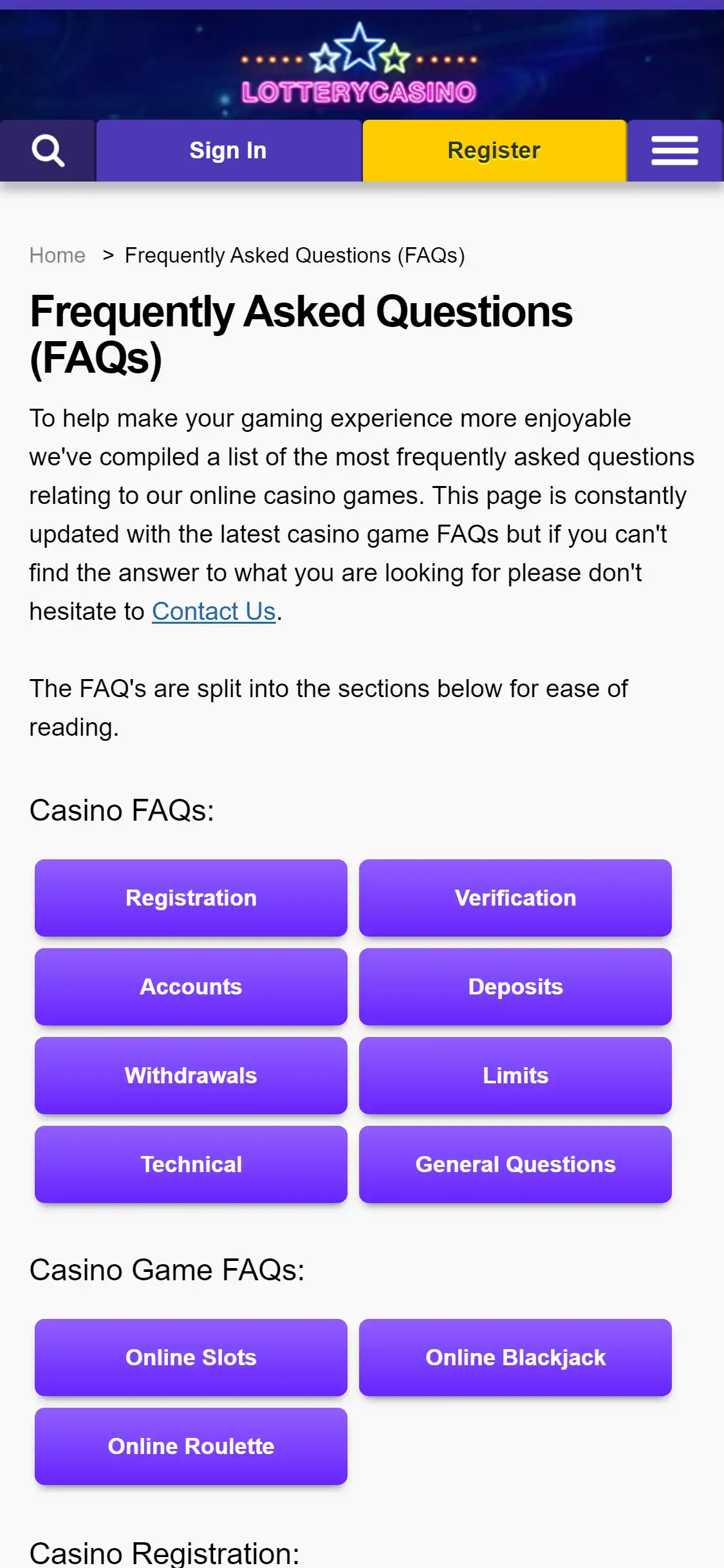Click the yellow Register button
Image resolution: width=724 pixels, height=1568 pixels.
[494, 151]
